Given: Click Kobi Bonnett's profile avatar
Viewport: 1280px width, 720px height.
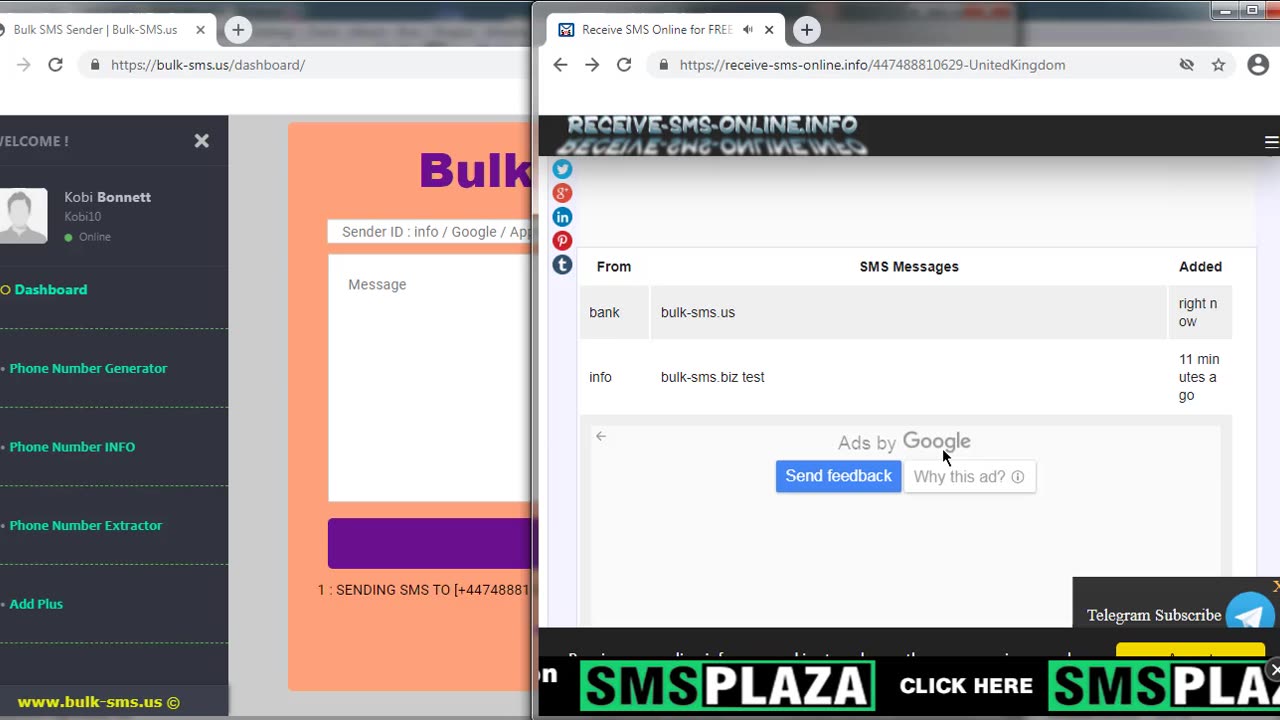Looking at the screenshot, I should [22, 216].
